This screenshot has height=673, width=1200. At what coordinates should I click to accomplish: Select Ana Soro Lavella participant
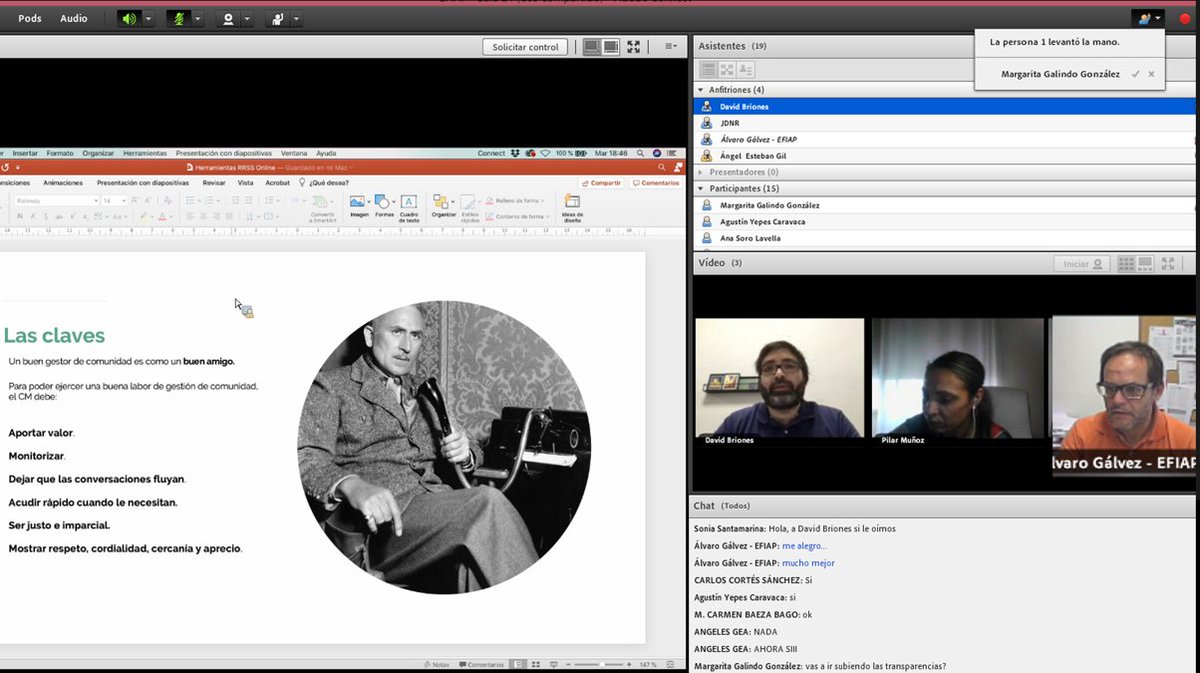944,238
